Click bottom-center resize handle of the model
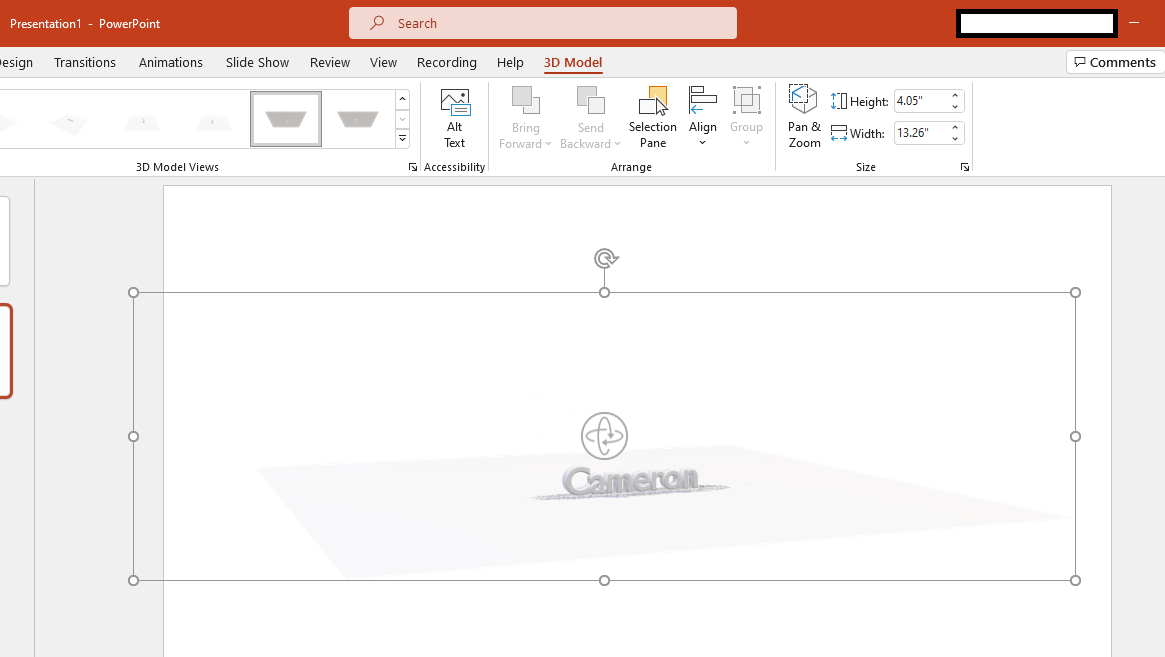Image resolution: width=1165 pixels, height=657 pixels. [604, 580]
